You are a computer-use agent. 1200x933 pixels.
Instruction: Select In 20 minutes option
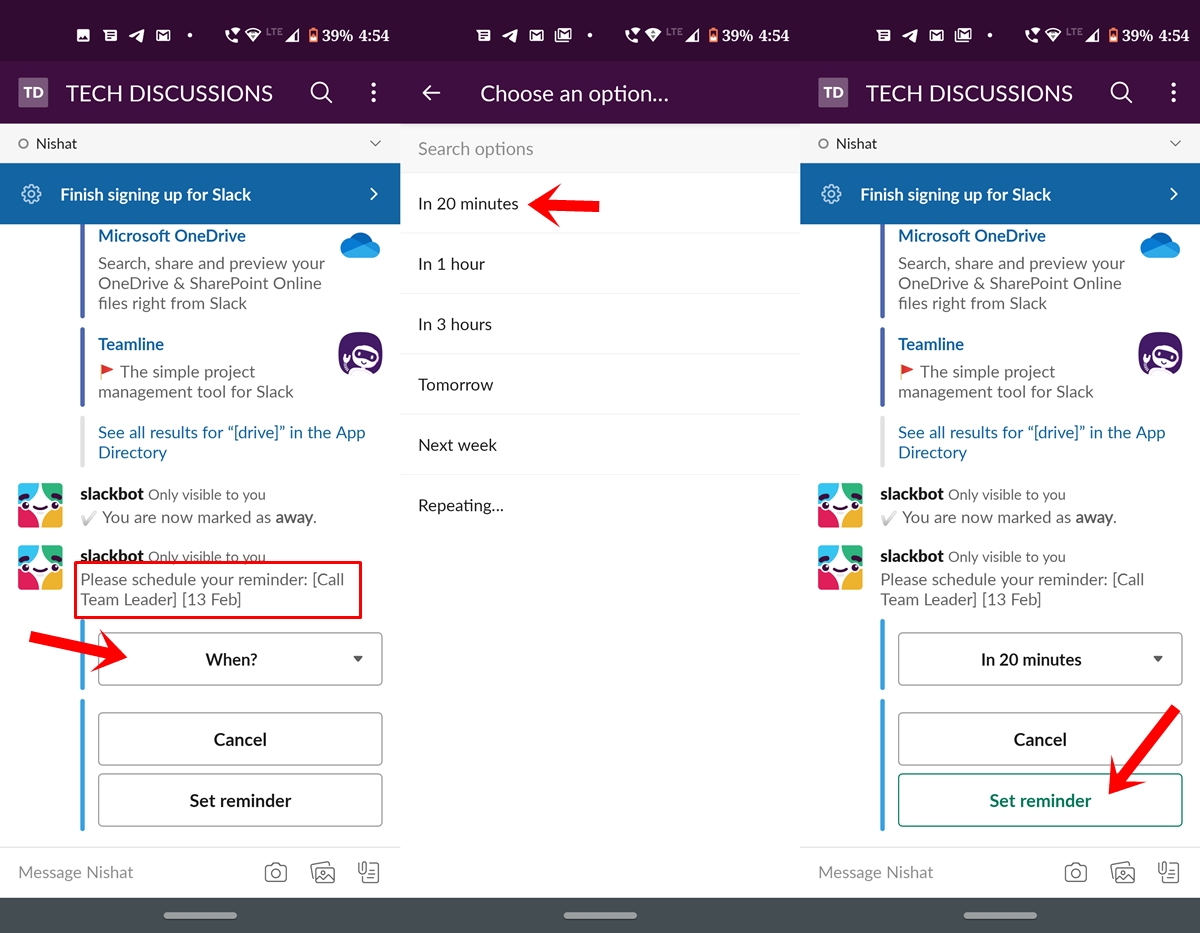(600, 203)
